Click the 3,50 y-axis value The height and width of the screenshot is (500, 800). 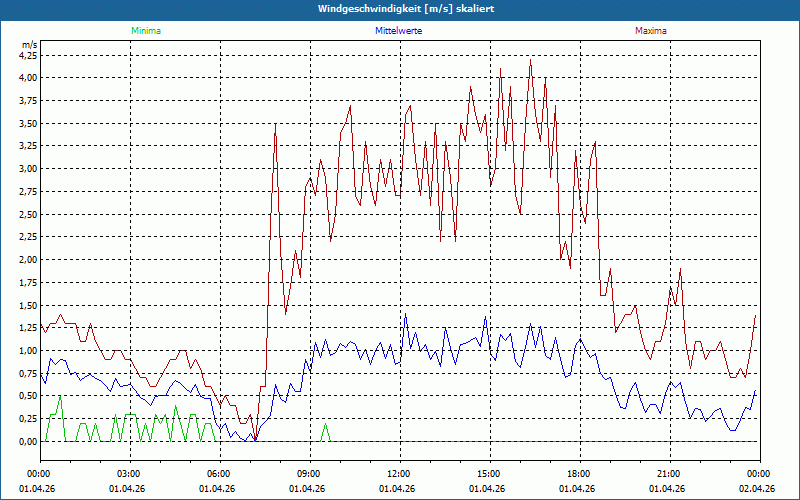tap(29, 123)
